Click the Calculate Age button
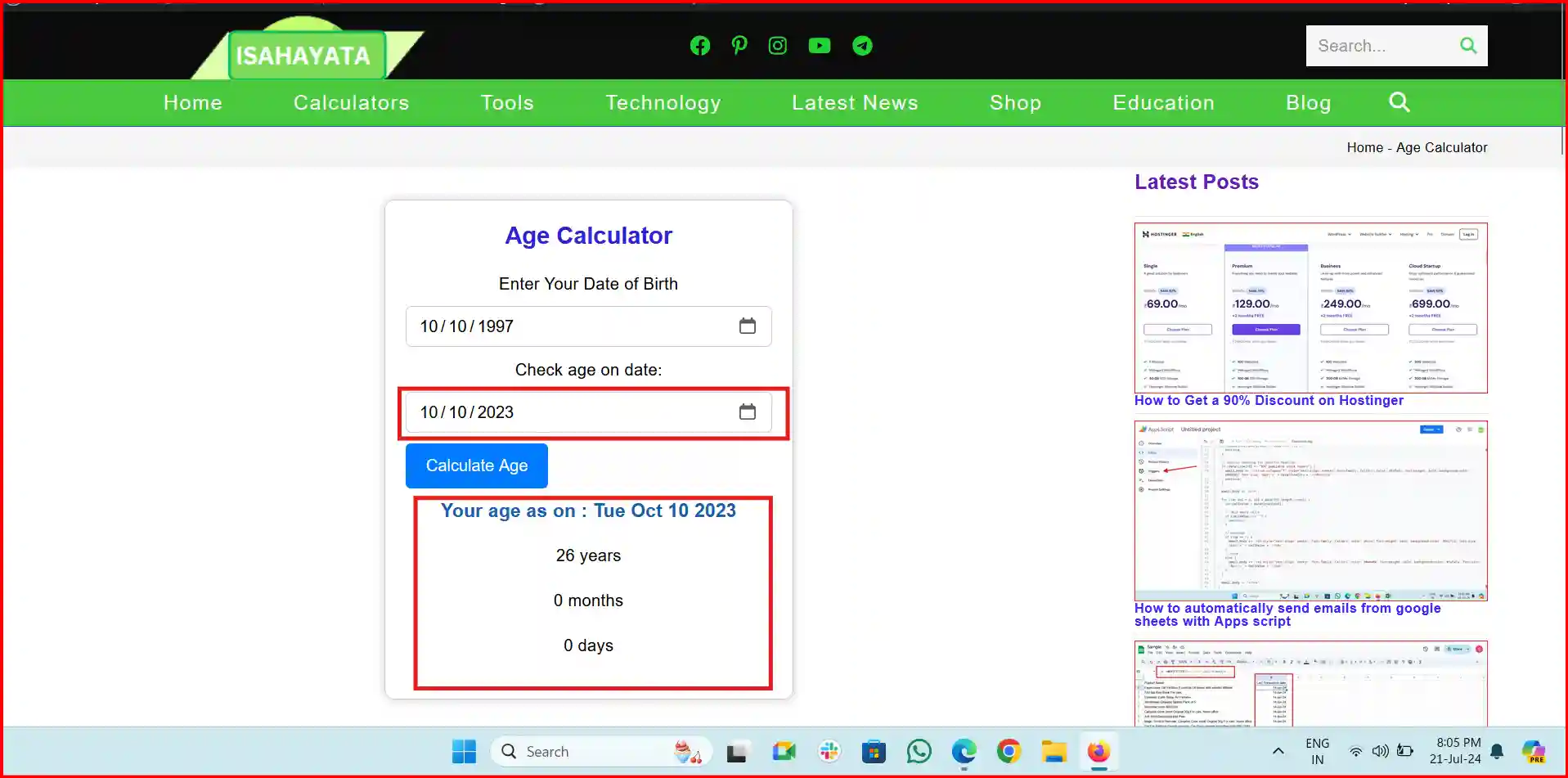This screenshot has height=778, width=1568. [x=476, y=465]
